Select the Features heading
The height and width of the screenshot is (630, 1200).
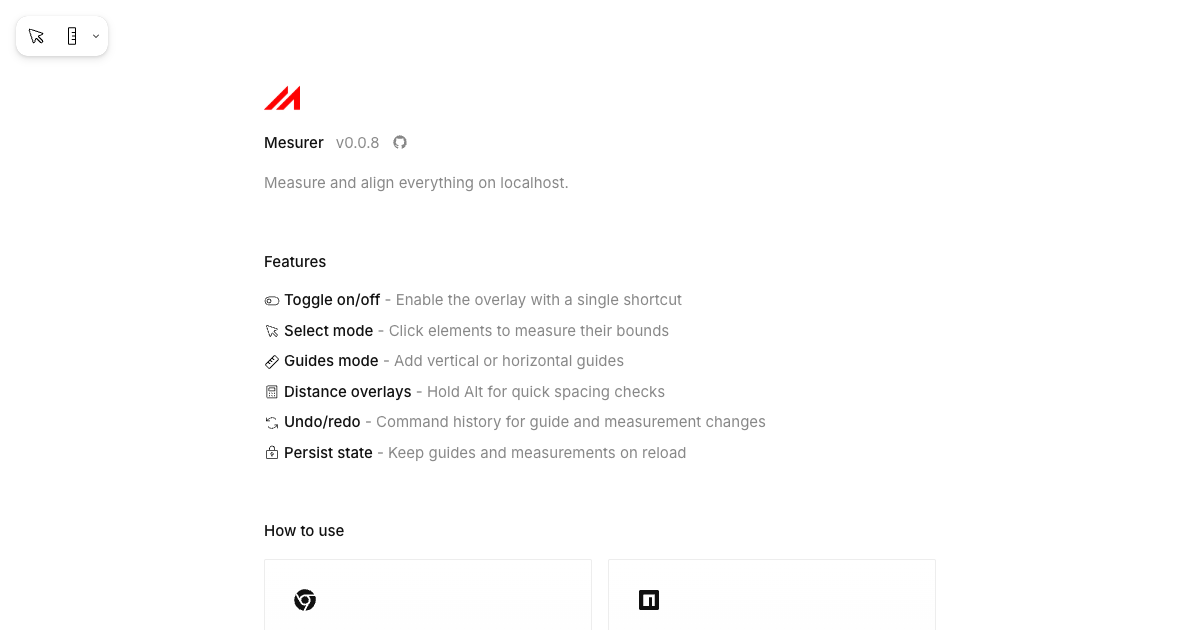point(295,262)
